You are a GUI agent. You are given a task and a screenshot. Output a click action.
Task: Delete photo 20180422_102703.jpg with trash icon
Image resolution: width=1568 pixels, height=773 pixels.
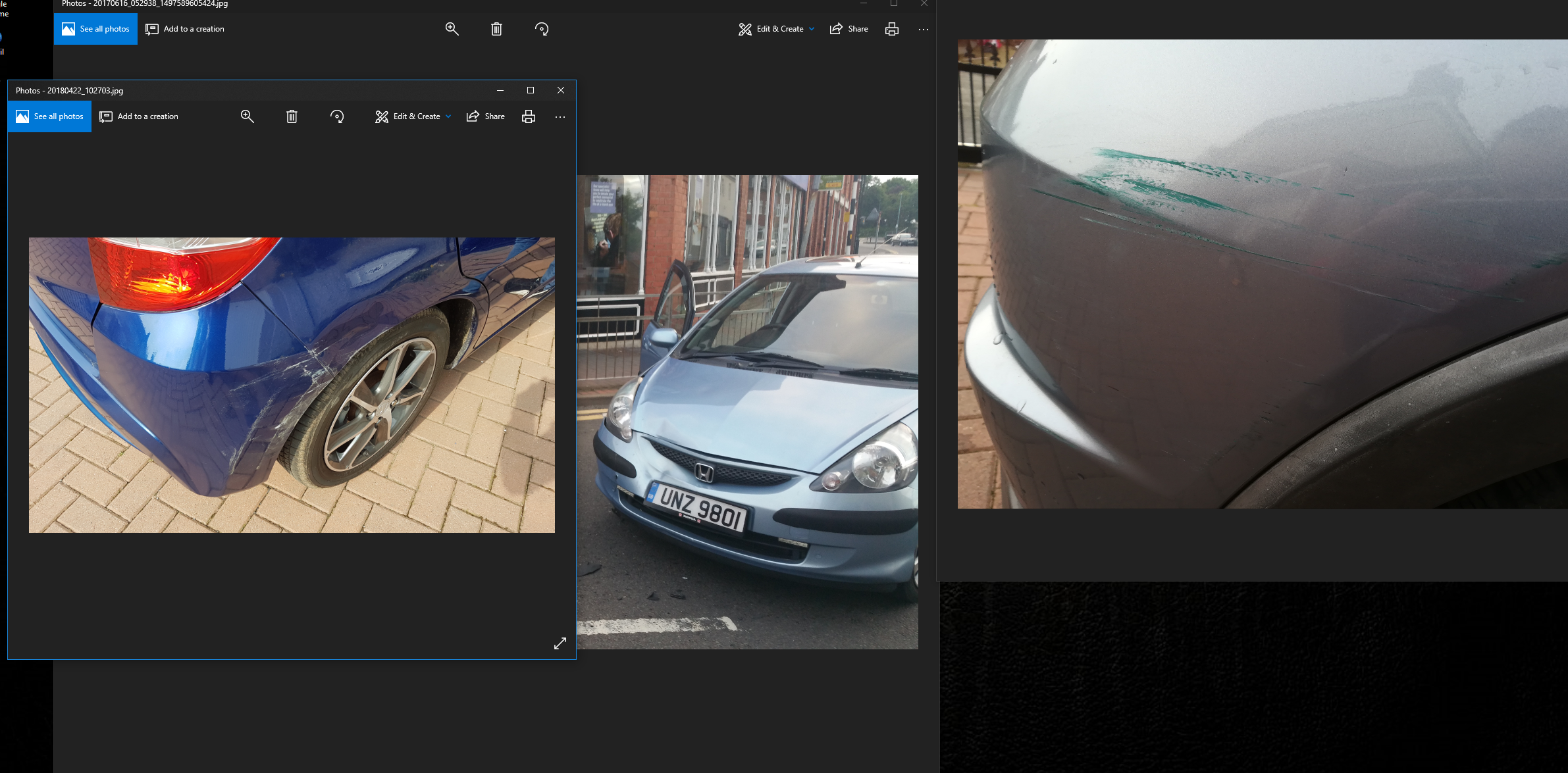(x=292, y=116)
